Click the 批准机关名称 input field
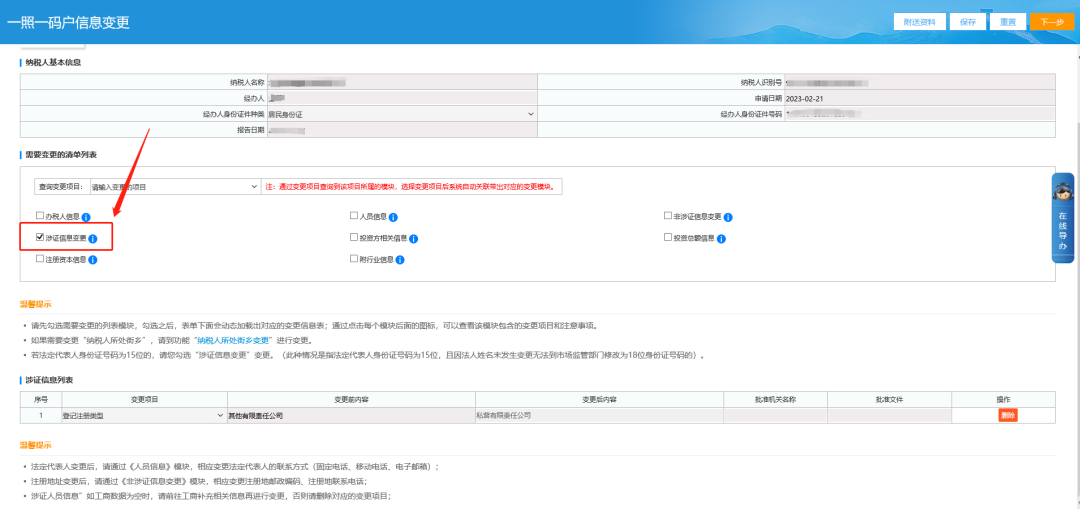Screen dimensions: 1080x509 coord(776,416)
